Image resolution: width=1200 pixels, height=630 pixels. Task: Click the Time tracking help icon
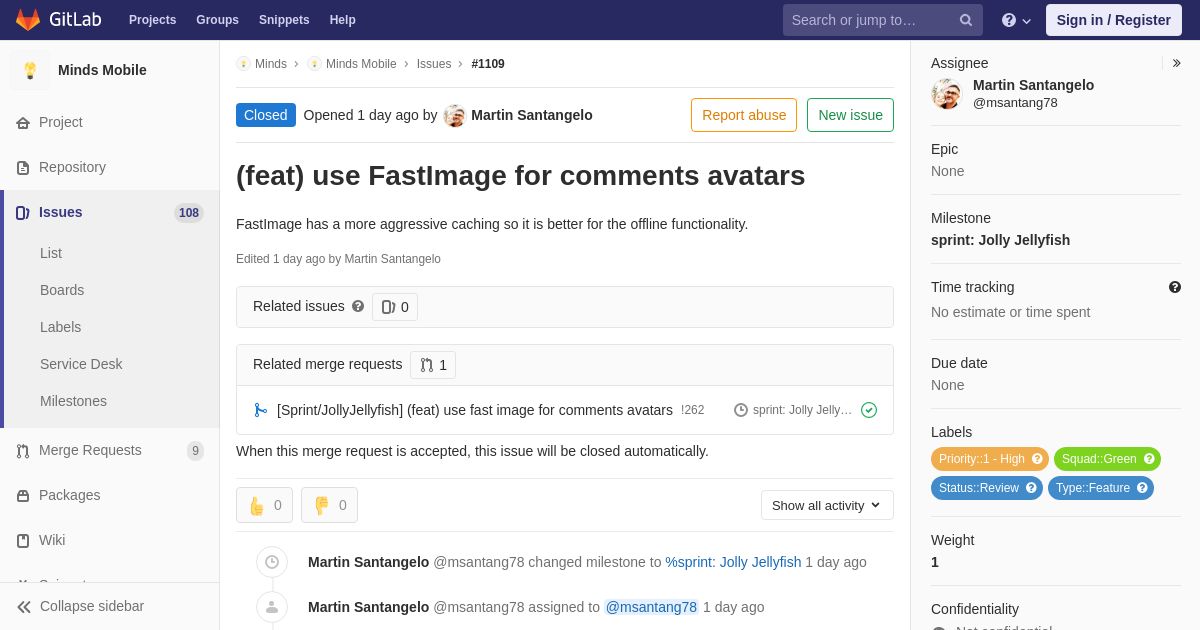click(1175, 287)
